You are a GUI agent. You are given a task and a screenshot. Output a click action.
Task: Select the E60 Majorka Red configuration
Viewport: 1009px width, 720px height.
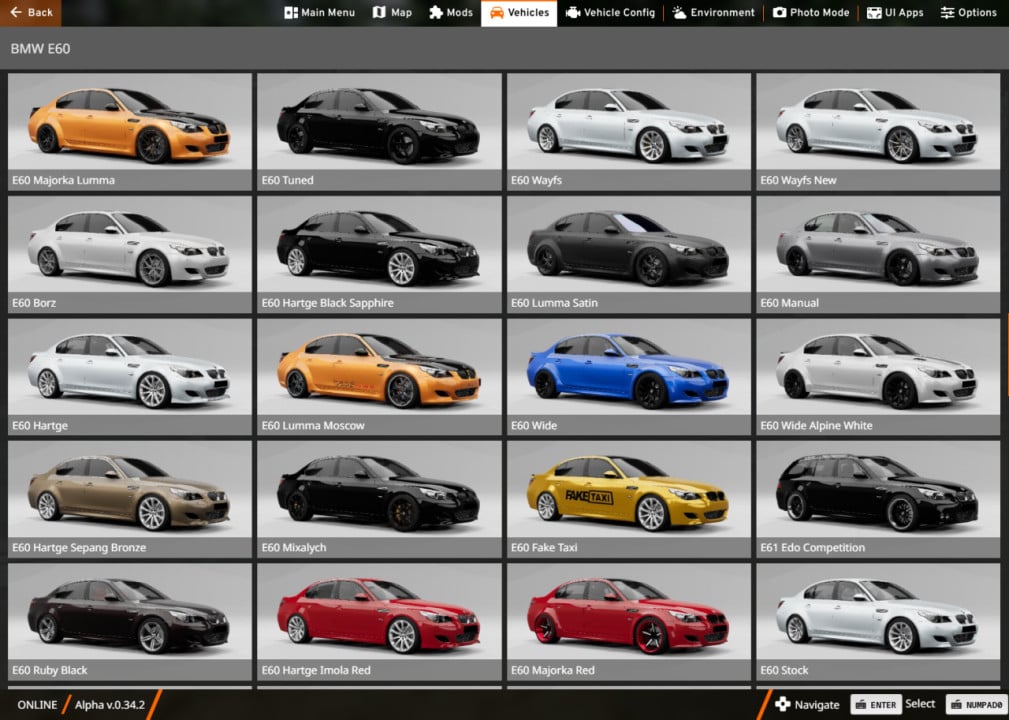(629, 622)
